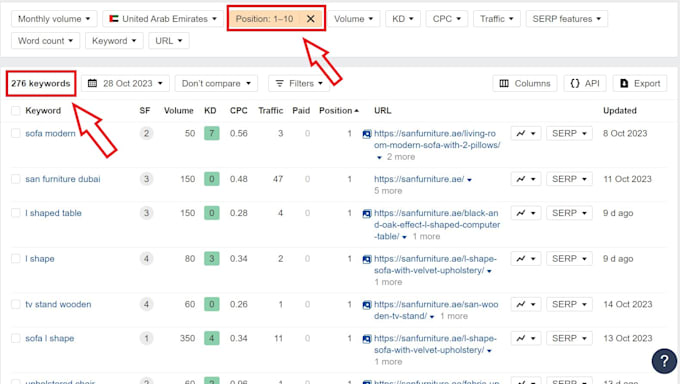Open the Don't compare dropdown

(216, 83)
